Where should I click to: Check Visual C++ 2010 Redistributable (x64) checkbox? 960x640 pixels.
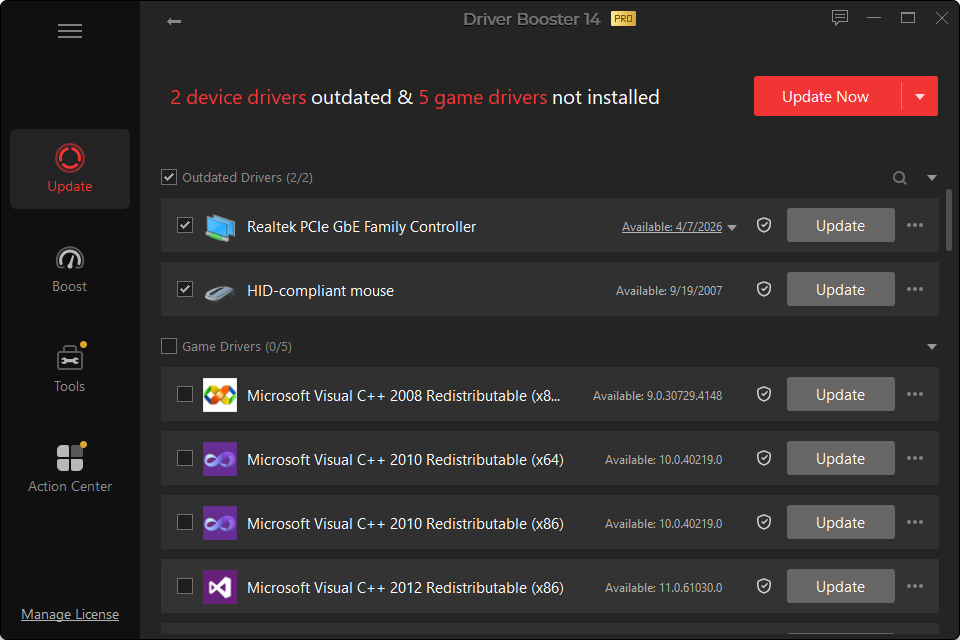point(185,458)
